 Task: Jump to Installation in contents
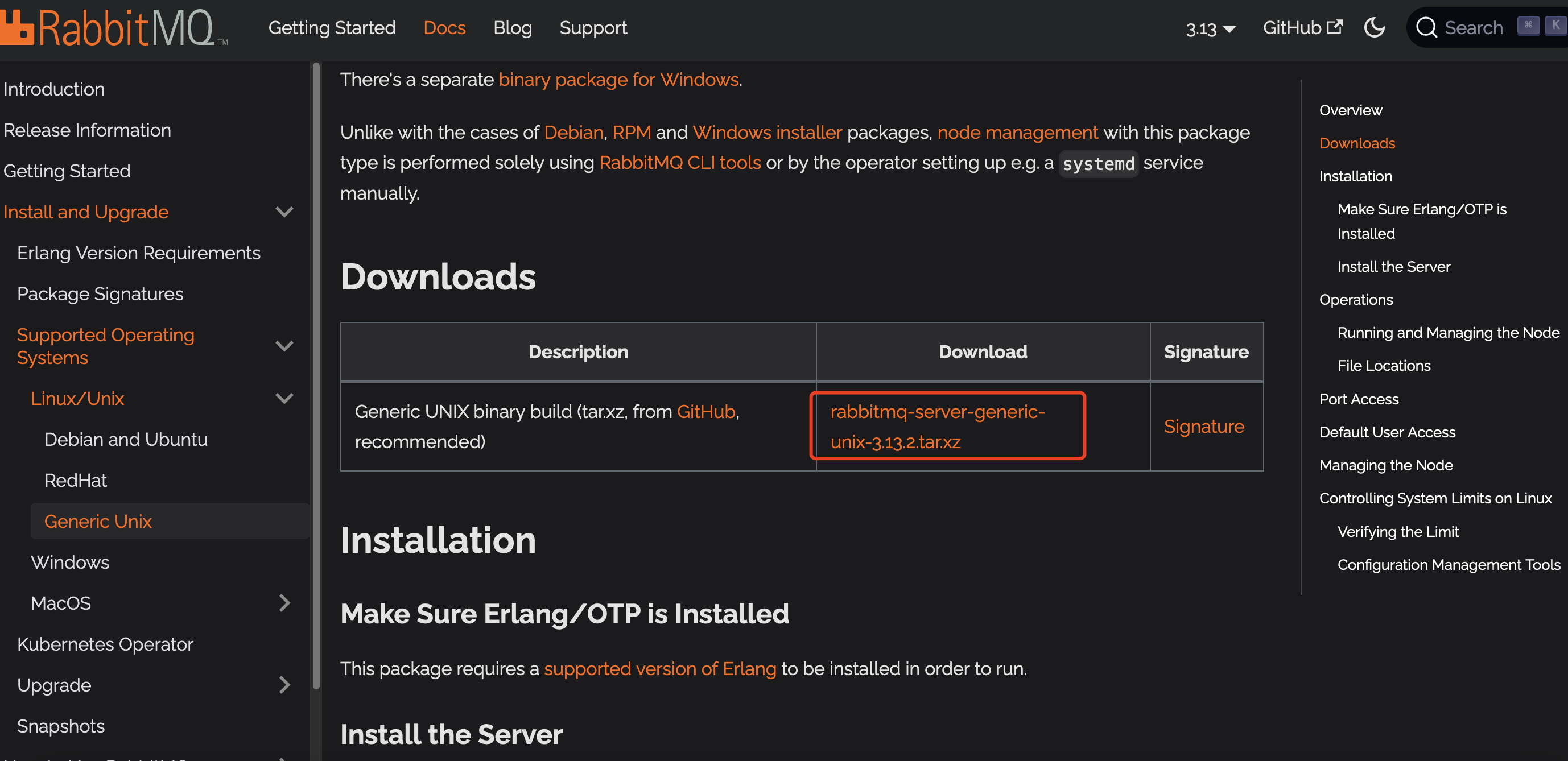click(x=1356, y=176)
